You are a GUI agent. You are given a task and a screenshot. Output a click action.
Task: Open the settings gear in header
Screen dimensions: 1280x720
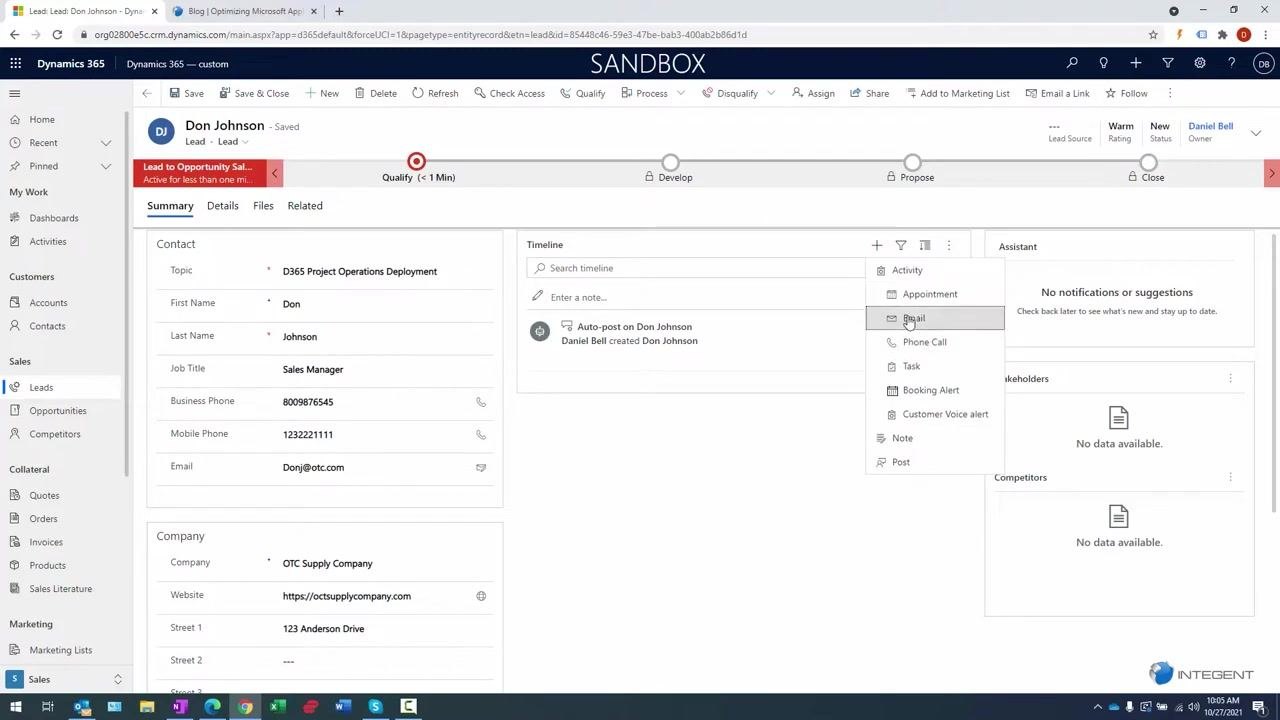(1200, 63)
